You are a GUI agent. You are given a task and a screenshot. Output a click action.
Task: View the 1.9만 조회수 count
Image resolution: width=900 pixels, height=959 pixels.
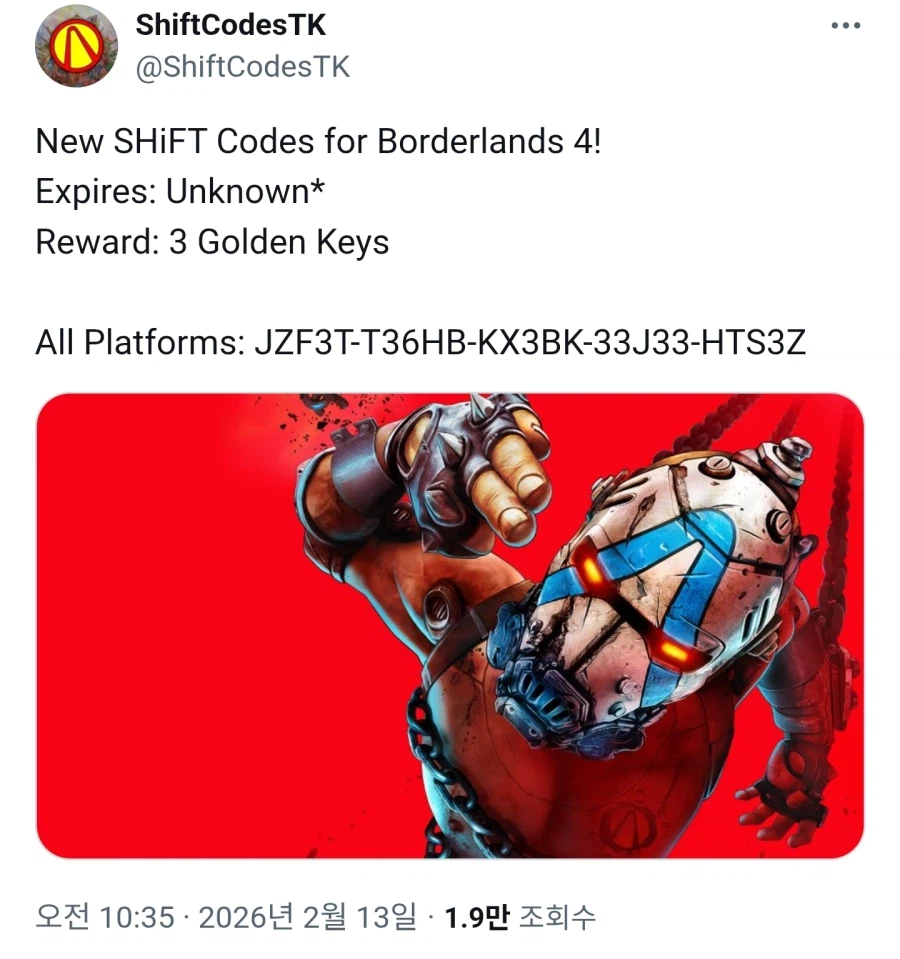pyautogui.click(x=520, y=917)
